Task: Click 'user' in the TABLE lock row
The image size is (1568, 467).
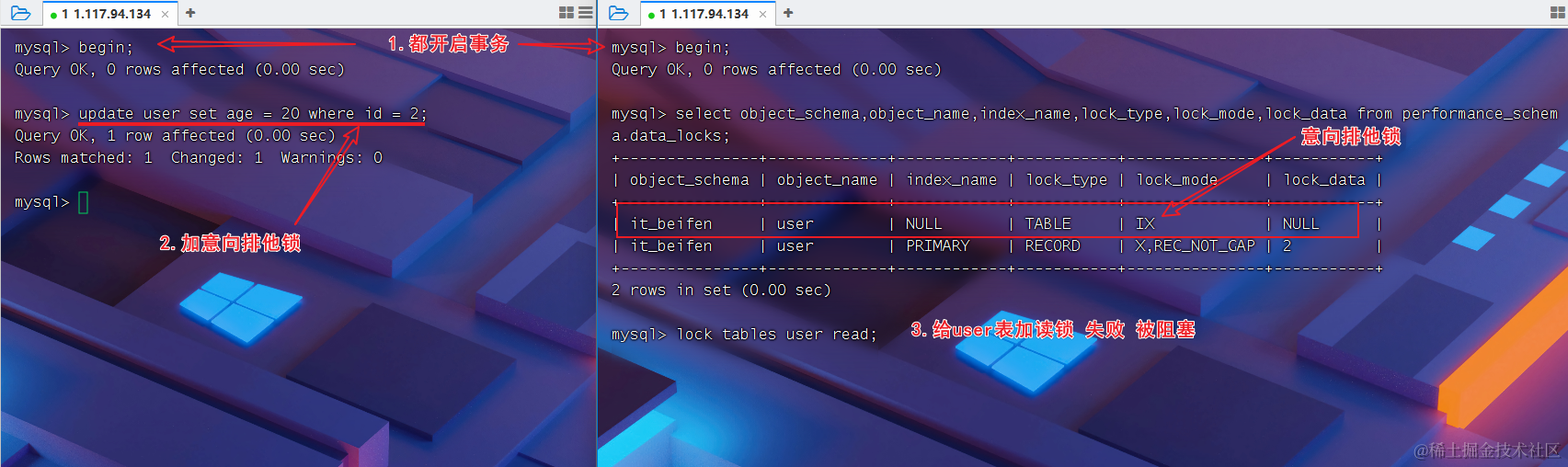Action: click(x=795, y=223)
